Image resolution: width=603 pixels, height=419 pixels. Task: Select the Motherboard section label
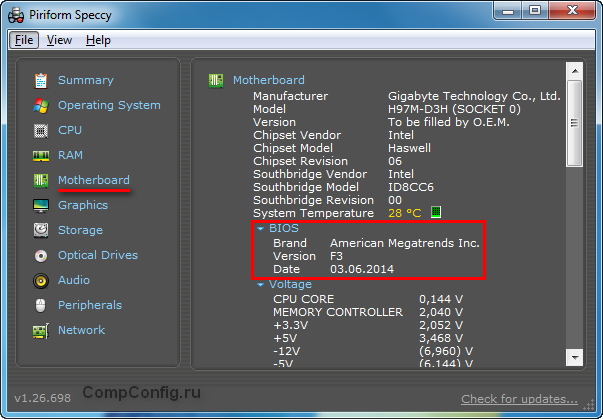click(94, 180)
